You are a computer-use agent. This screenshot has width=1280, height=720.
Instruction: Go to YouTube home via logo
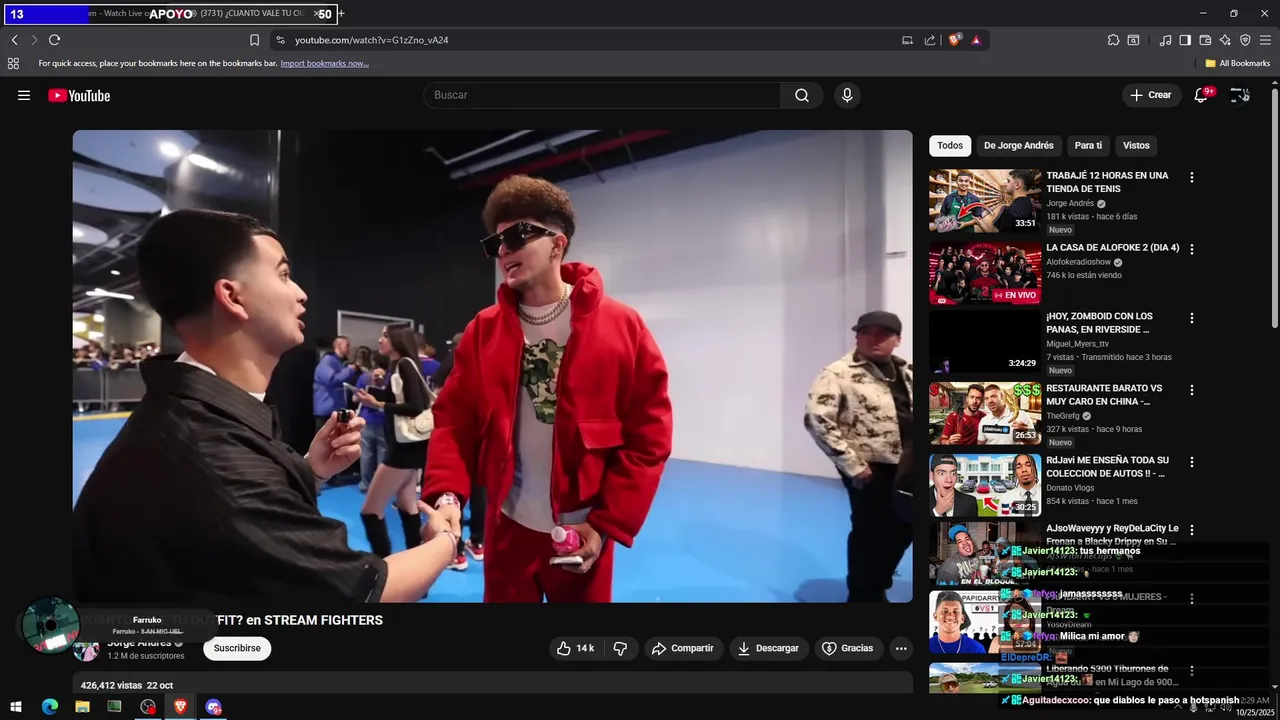[x=79, y=95]
